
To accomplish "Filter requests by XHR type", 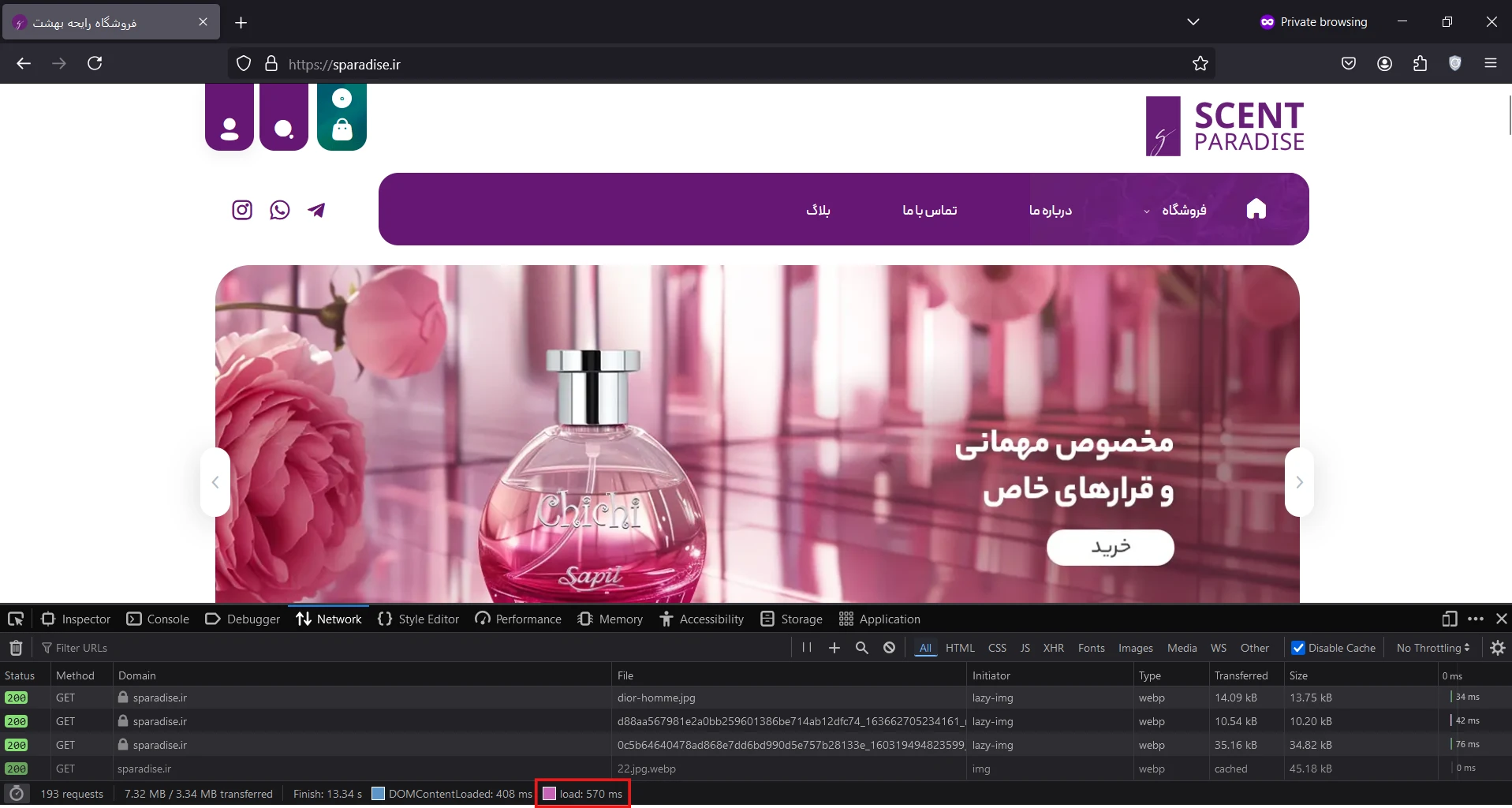I will pos(1054,648).
